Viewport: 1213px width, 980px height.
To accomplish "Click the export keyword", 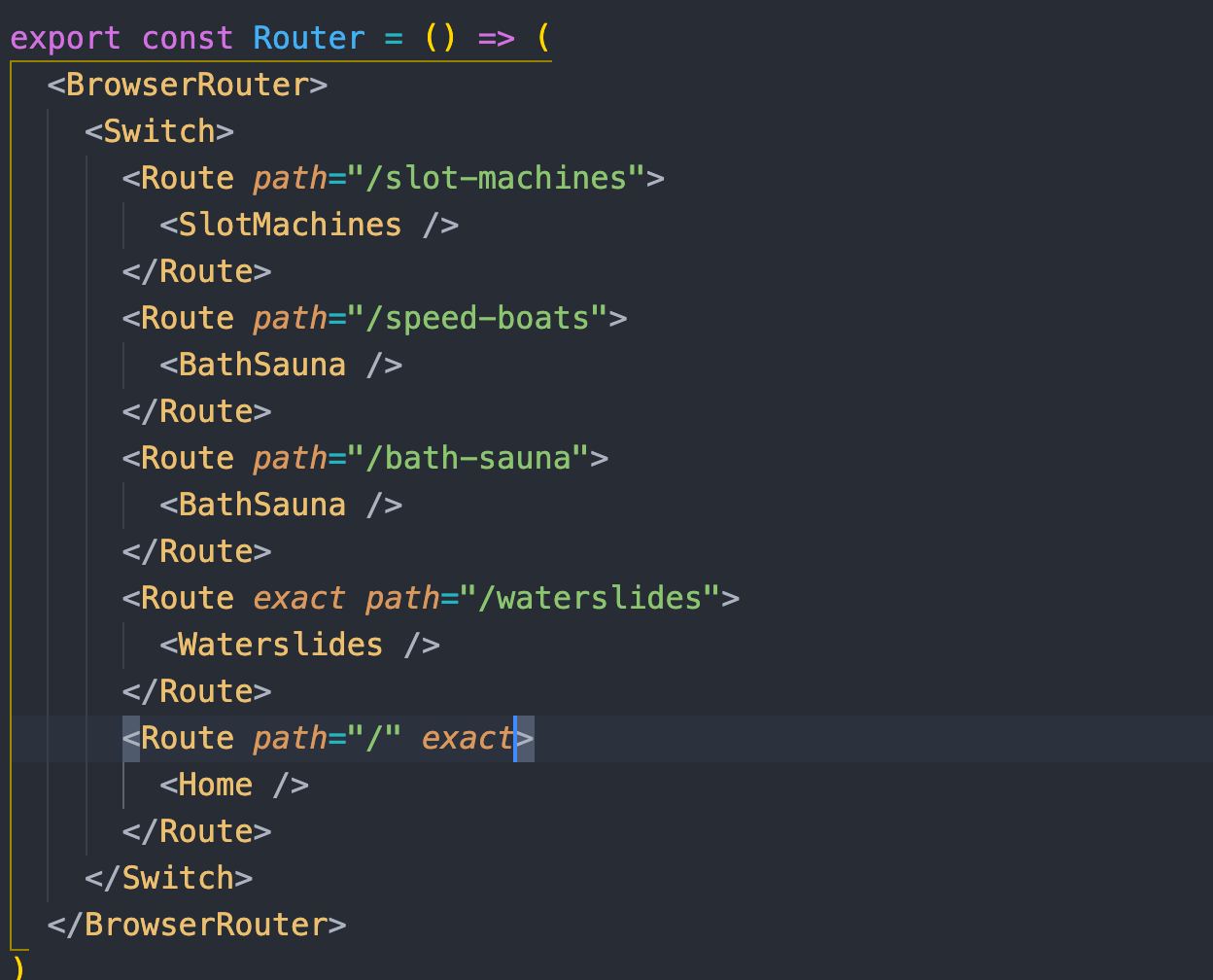I will tap(65, 38).
